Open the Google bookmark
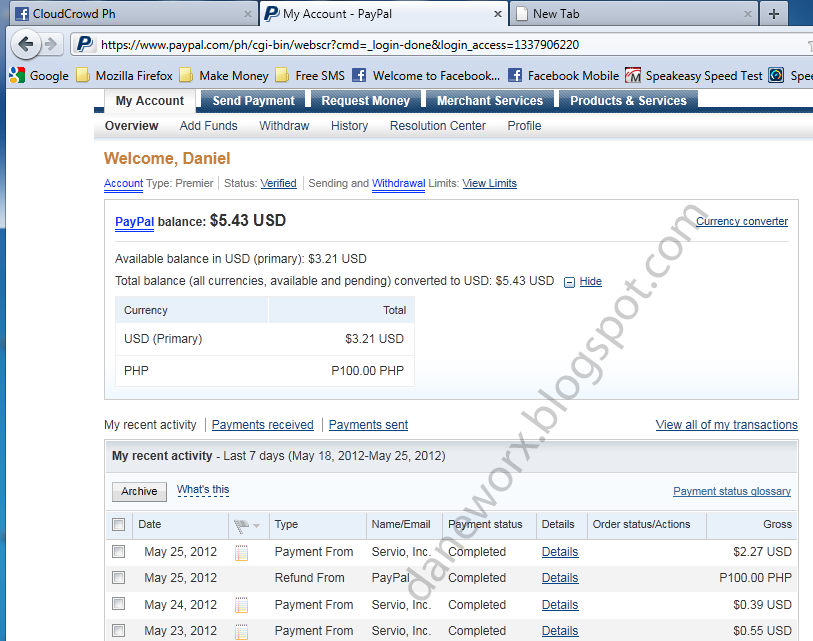Viewport: 813px width, 641px height. click(x=39, y=76)
